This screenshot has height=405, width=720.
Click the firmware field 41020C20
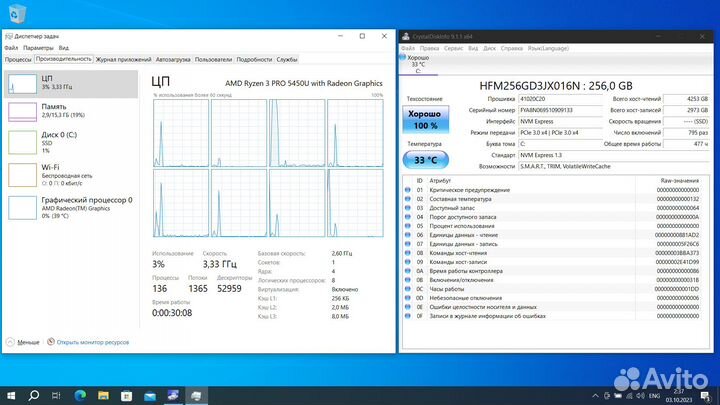pos(560,99)
